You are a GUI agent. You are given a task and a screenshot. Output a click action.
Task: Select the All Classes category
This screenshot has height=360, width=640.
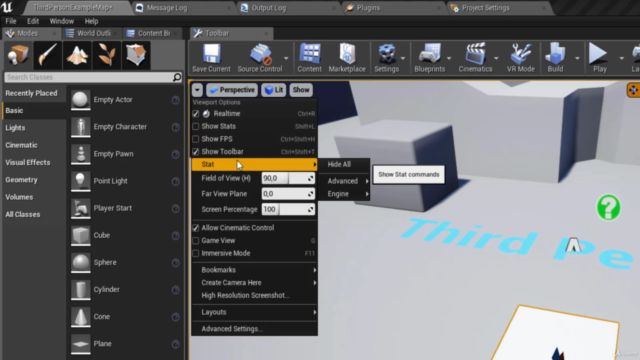[x=23, y=214]
